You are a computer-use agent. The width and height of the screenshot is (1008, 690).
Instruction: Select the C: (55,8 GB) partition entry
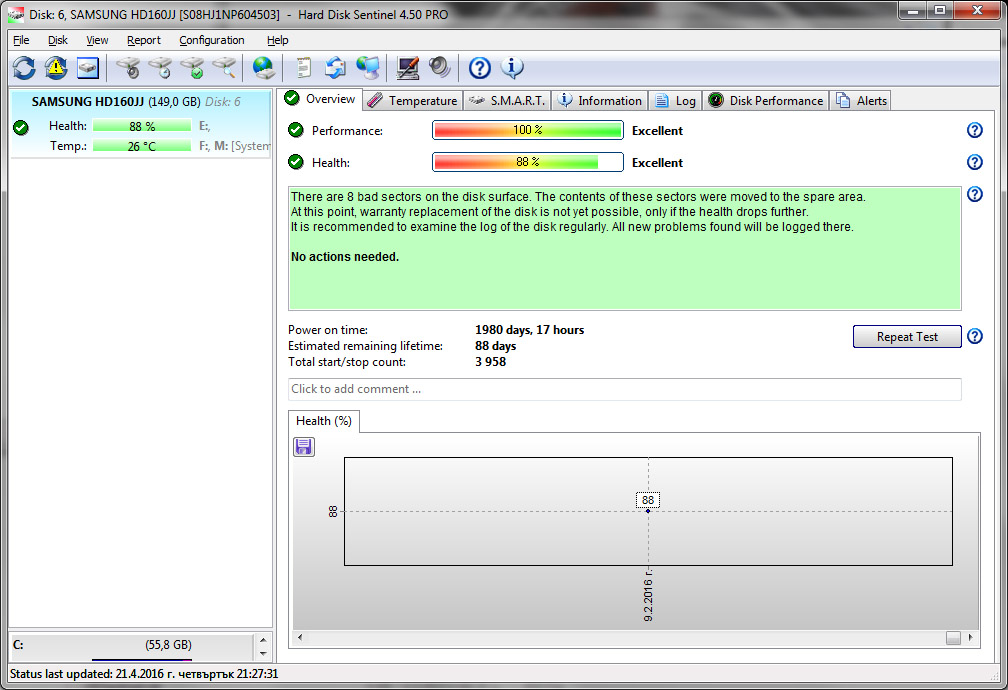(x=132, y=646)
